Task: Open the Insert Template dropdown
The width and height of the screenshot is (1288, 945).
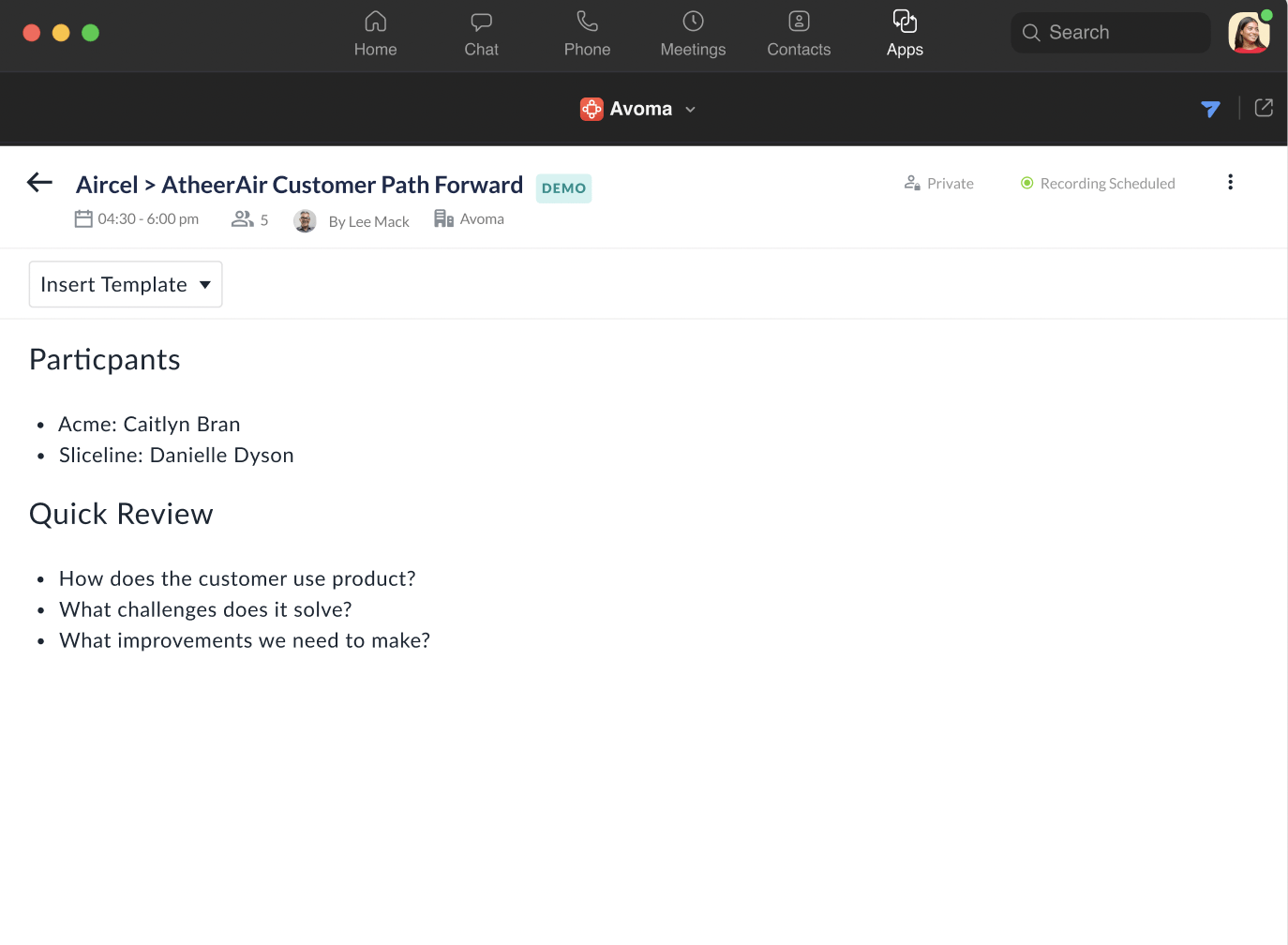Action: pos(126,284)
